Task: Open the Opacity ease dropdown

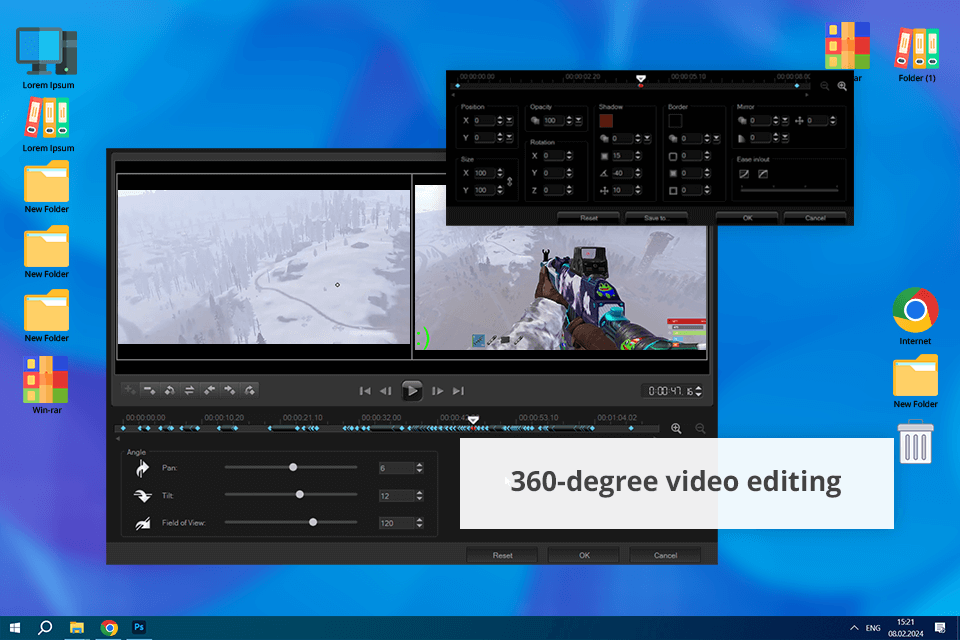Action: pyautogui.click(x=578, y=121)
